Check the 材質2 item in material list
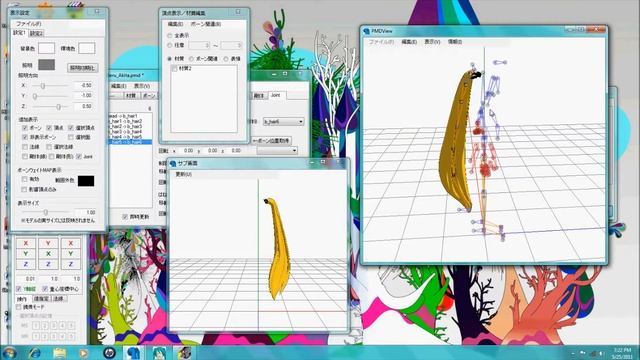The width and height of the screenshot is (640, 360). click(175, 69)
